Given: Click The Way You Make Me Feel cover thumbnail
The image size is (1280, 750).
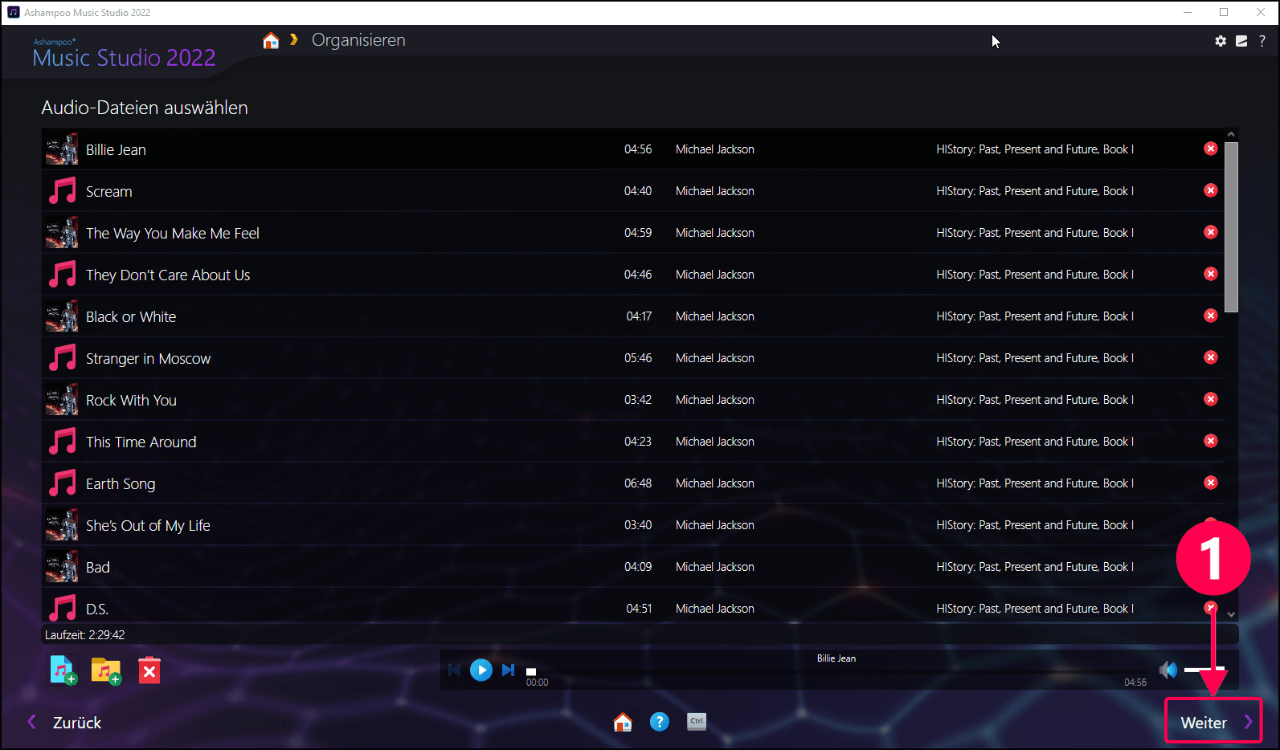Looking at the screenshot, I should (62, 232).
